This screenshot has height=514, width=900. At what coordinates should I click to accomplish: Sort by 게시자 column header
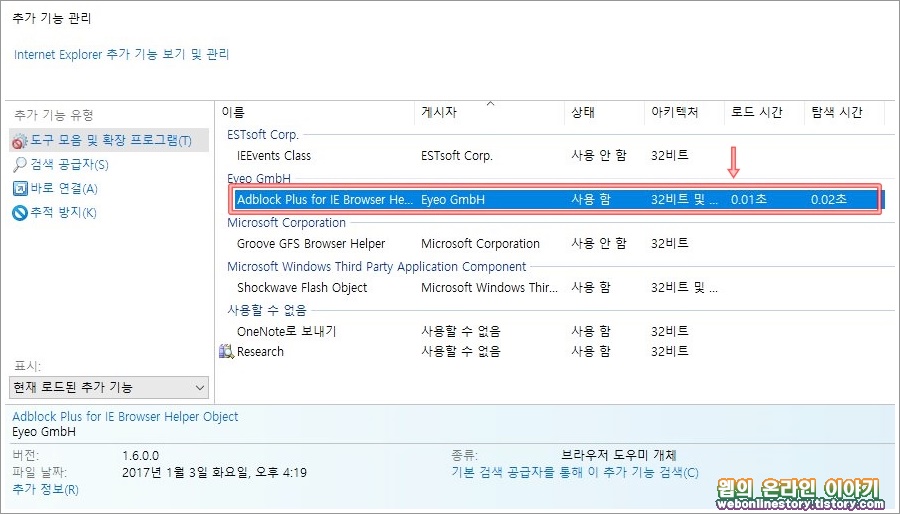490,112
